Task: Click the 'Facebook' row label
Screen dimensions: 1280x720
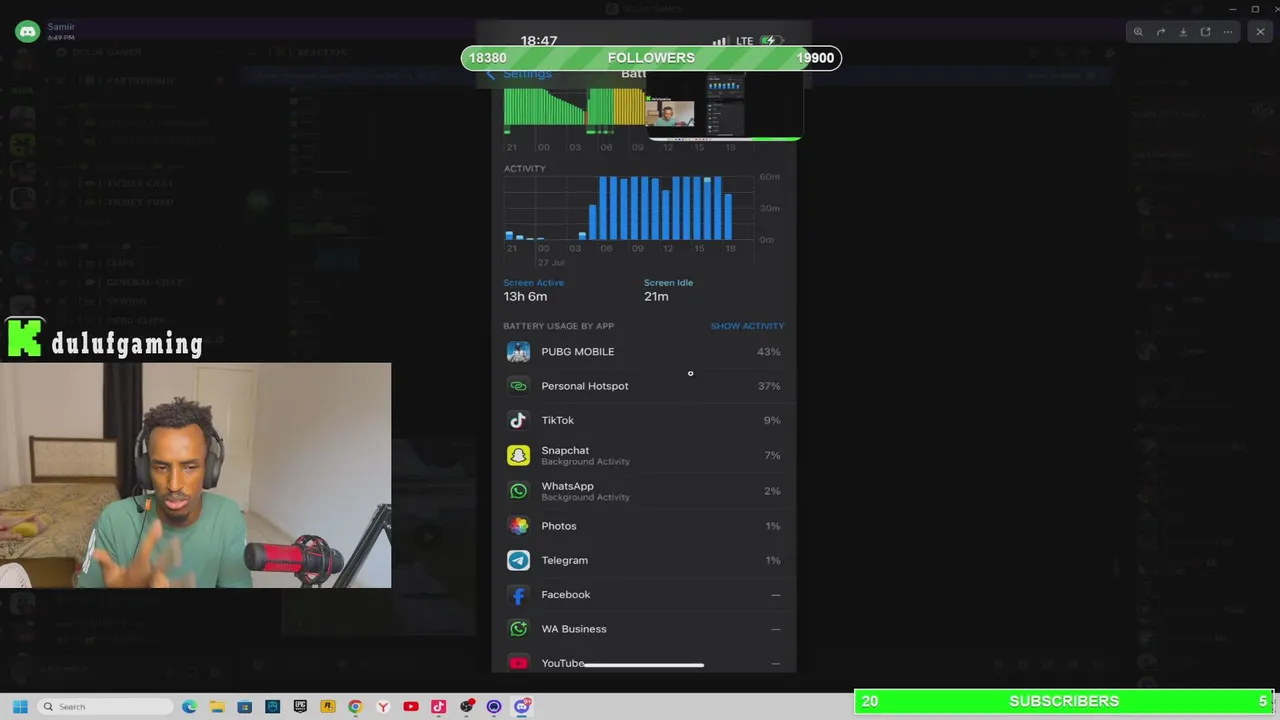Action: pos(566,595)
